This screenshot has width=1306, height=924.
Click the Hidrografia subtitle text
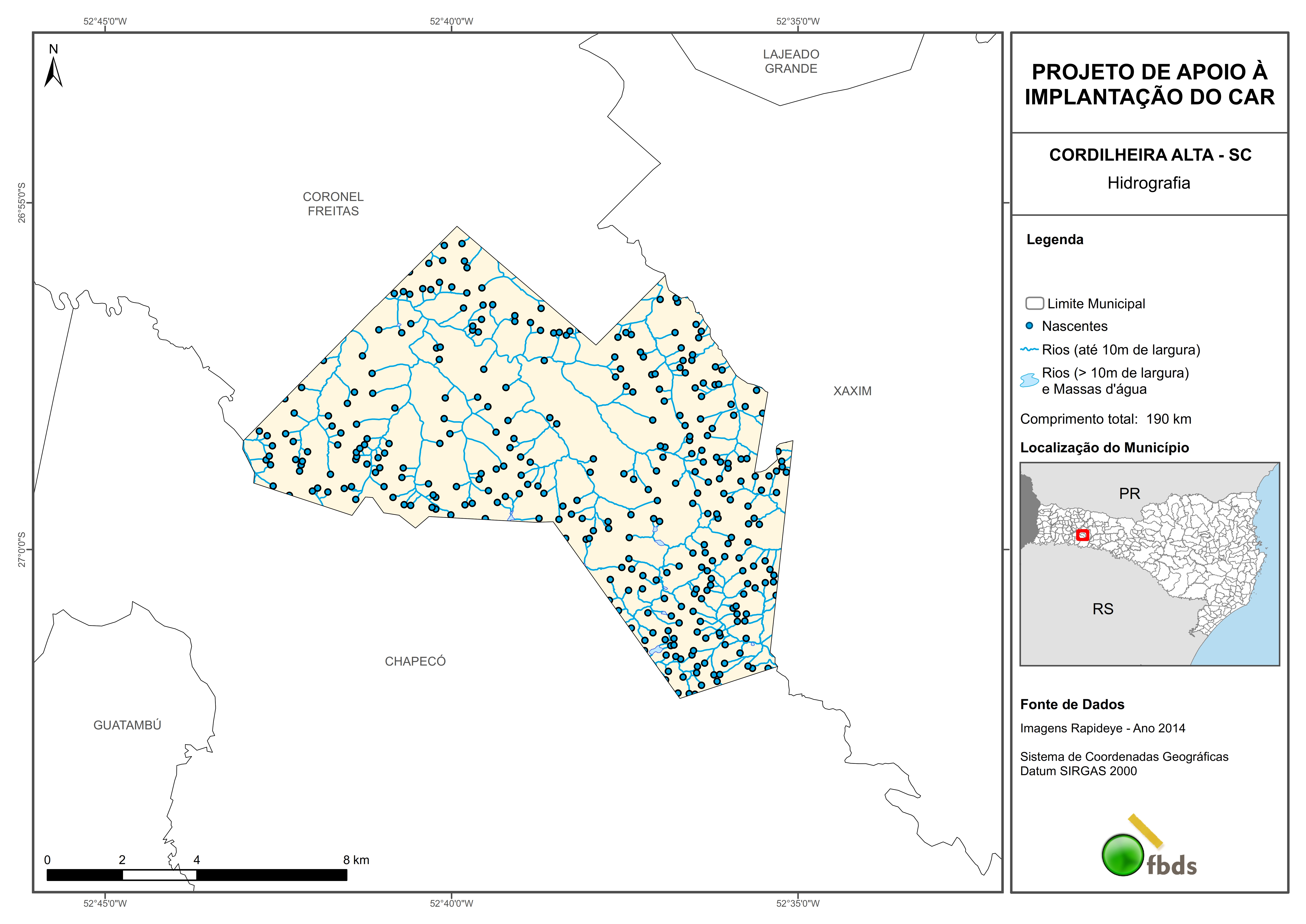(1148, 183)
